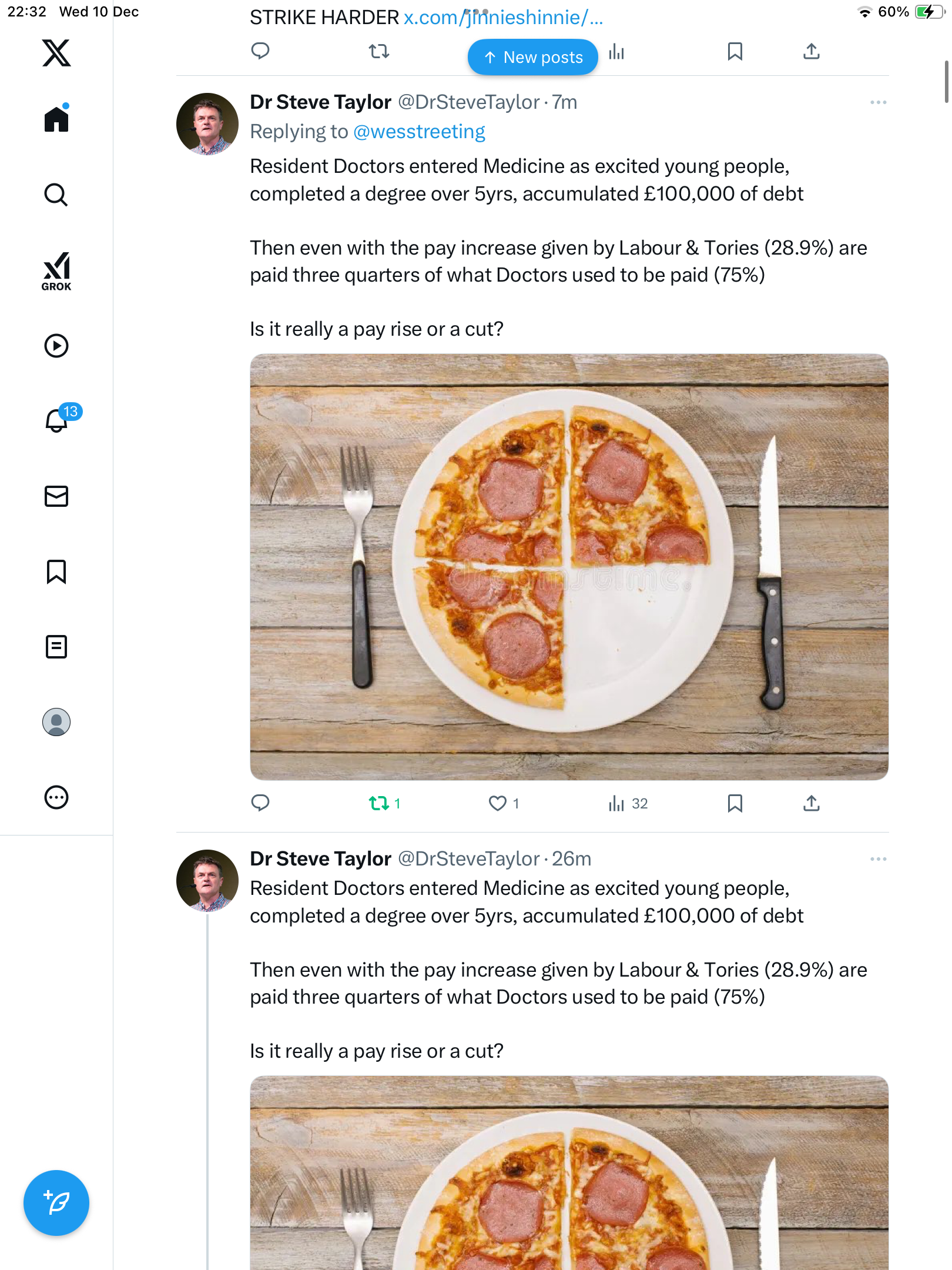Open the pizza image in the 7m post
The height and width of the screenshot is (1270, 952).
click(x=569, y=567)
